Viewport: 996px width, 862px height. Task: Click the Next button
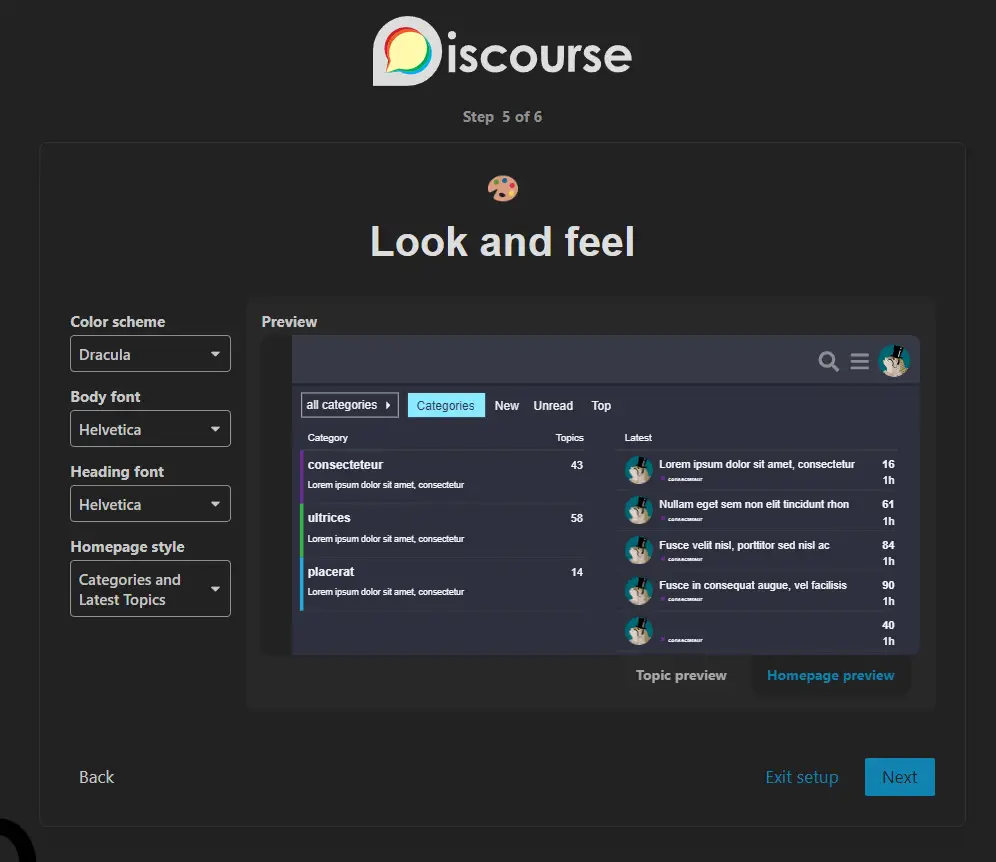(899, 777)
